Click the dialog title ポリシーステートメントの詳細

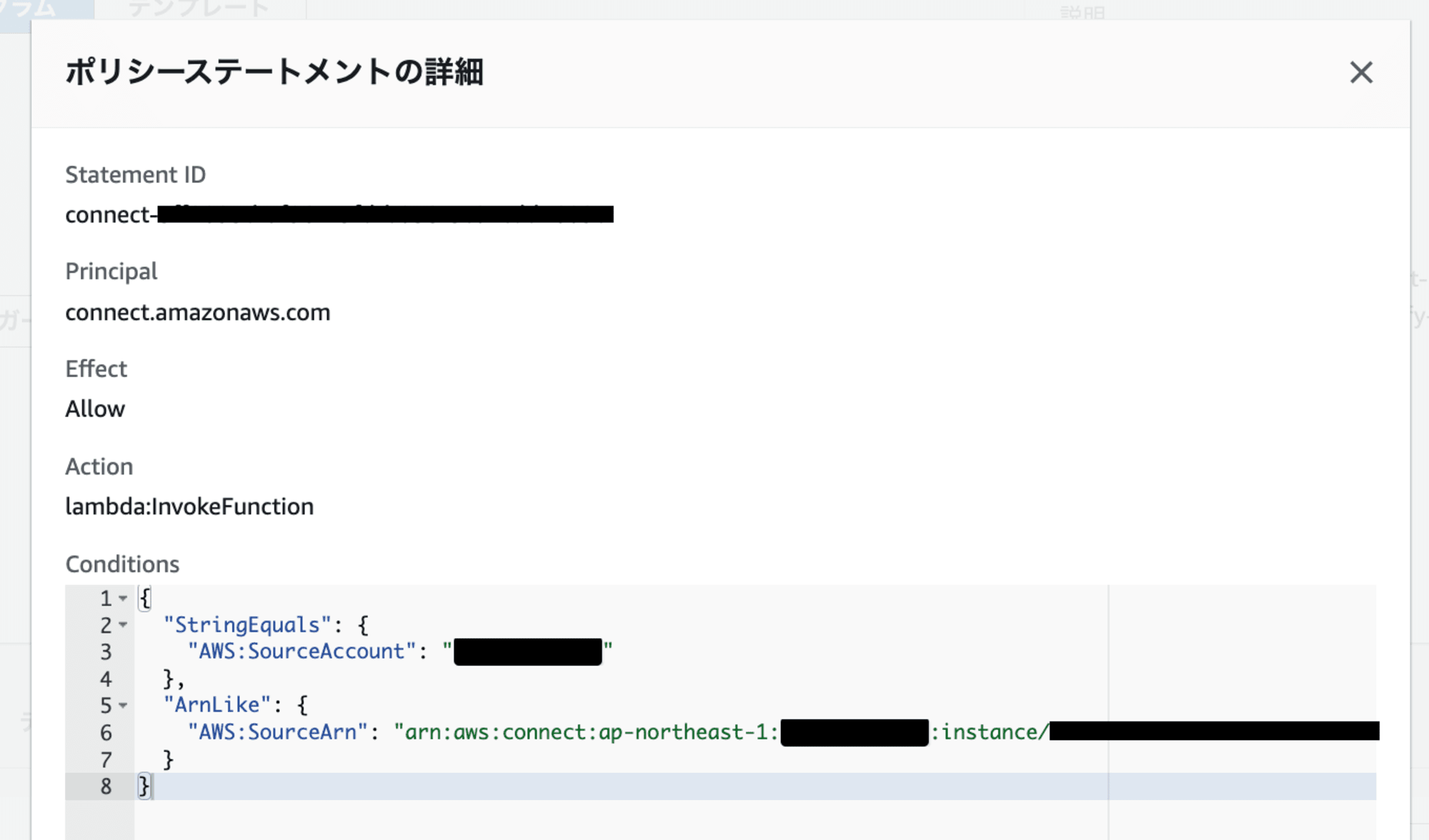pos(274,72)
